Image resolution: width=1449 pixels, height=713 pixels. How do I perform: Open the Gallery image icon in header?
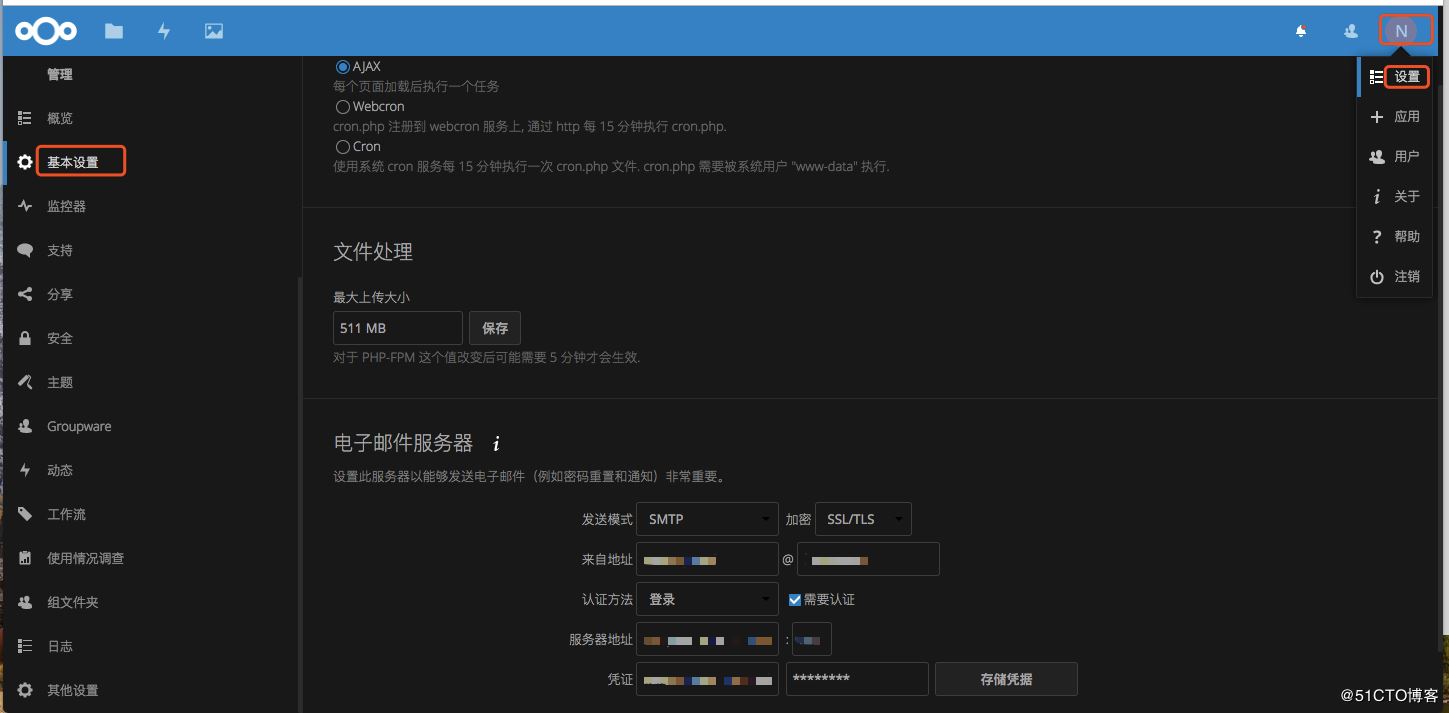(x=214, y=31)
